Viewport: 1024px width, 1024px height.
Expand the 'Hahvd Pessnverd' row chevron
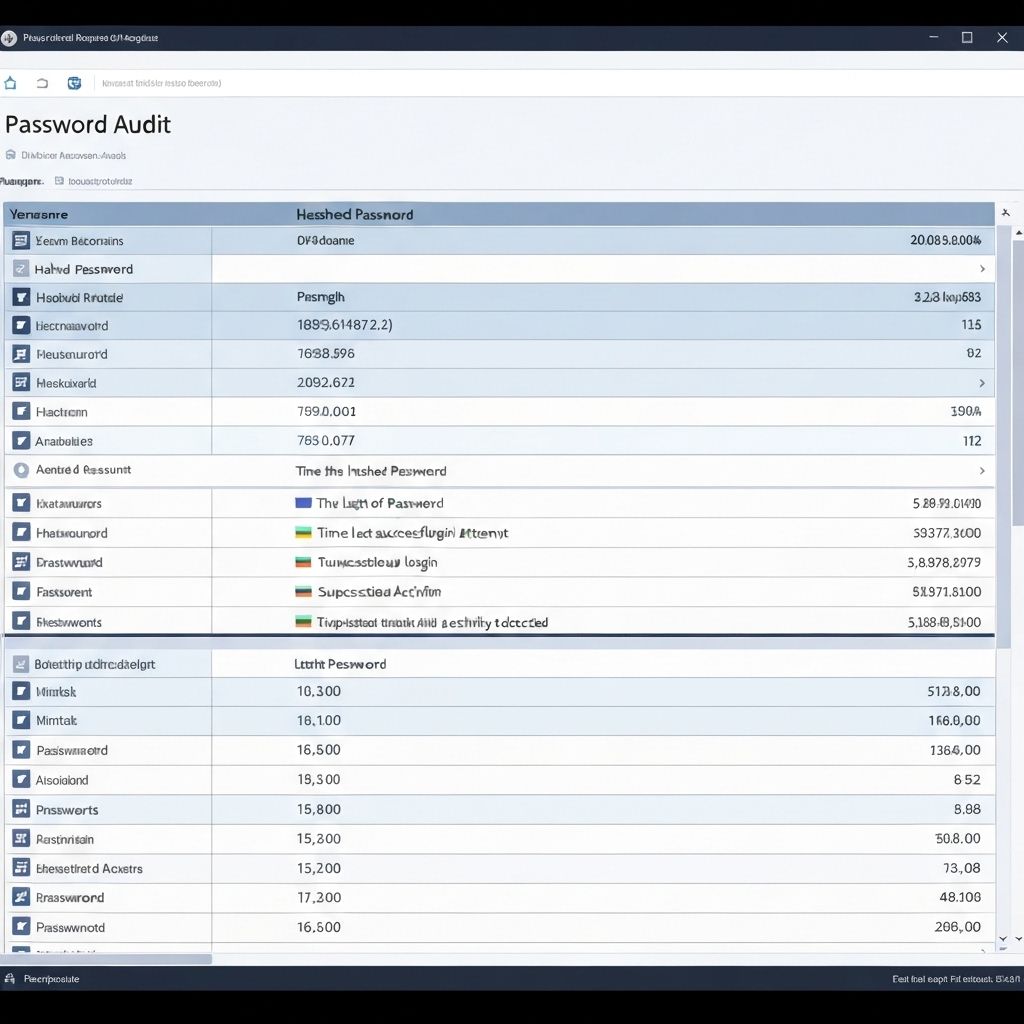(982, 269)
